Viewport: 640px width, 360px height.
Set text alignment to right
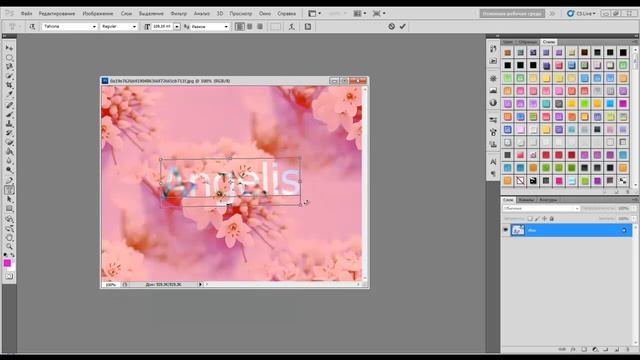coord(260,27)
